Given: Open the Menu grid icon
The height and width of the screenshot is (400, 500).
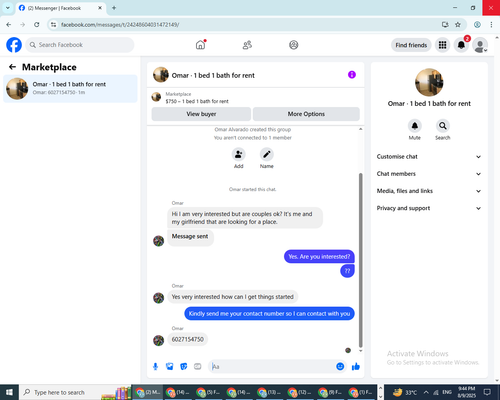Looking at the screenshot, I should [x=442, y=45].
